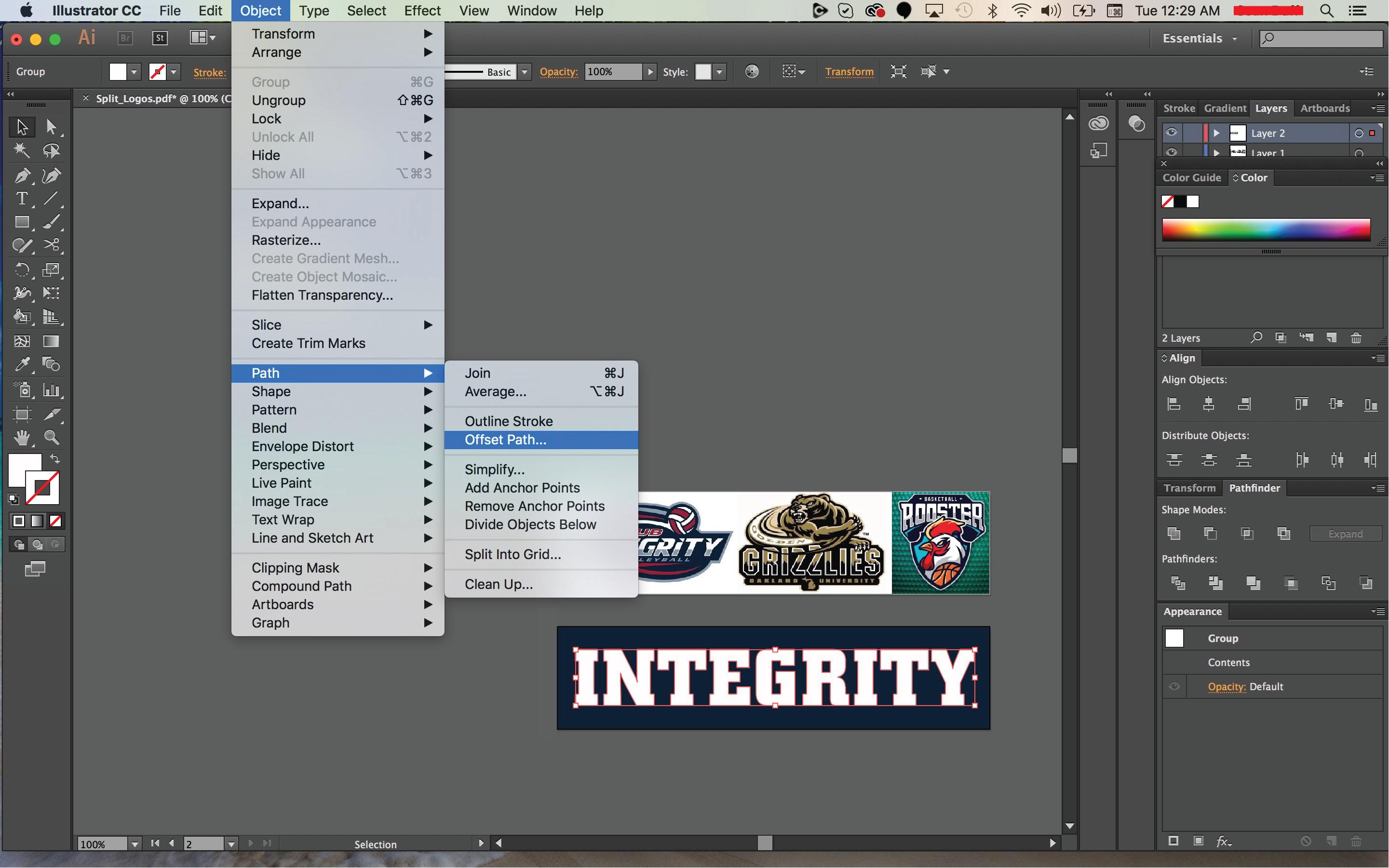Screen dimensions: 1389x868
Task: Select the Gradient tool
Action: 51,341
